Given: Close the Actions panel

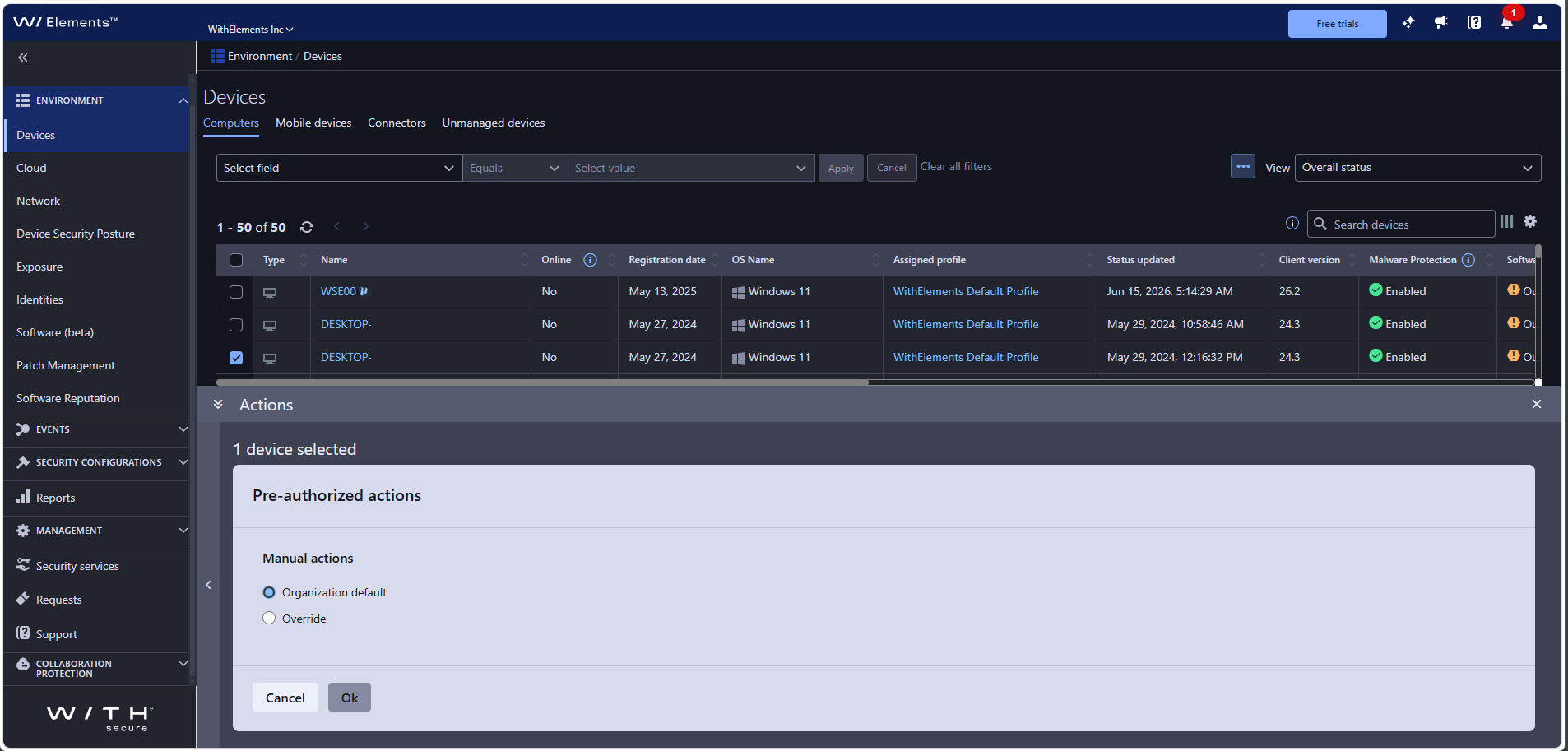Looking at the screenshot, I should click(1537, 404).
